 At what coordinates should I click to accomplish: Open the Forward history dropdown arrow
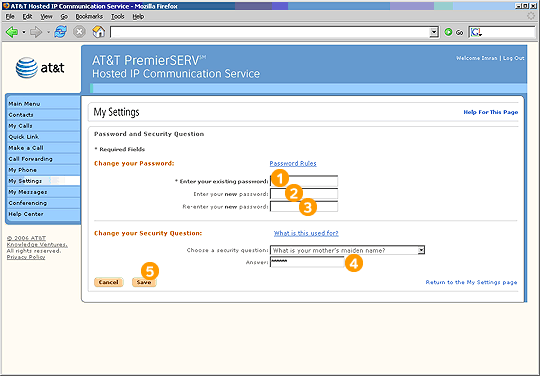pyautogui.click(x=48, y=32)
